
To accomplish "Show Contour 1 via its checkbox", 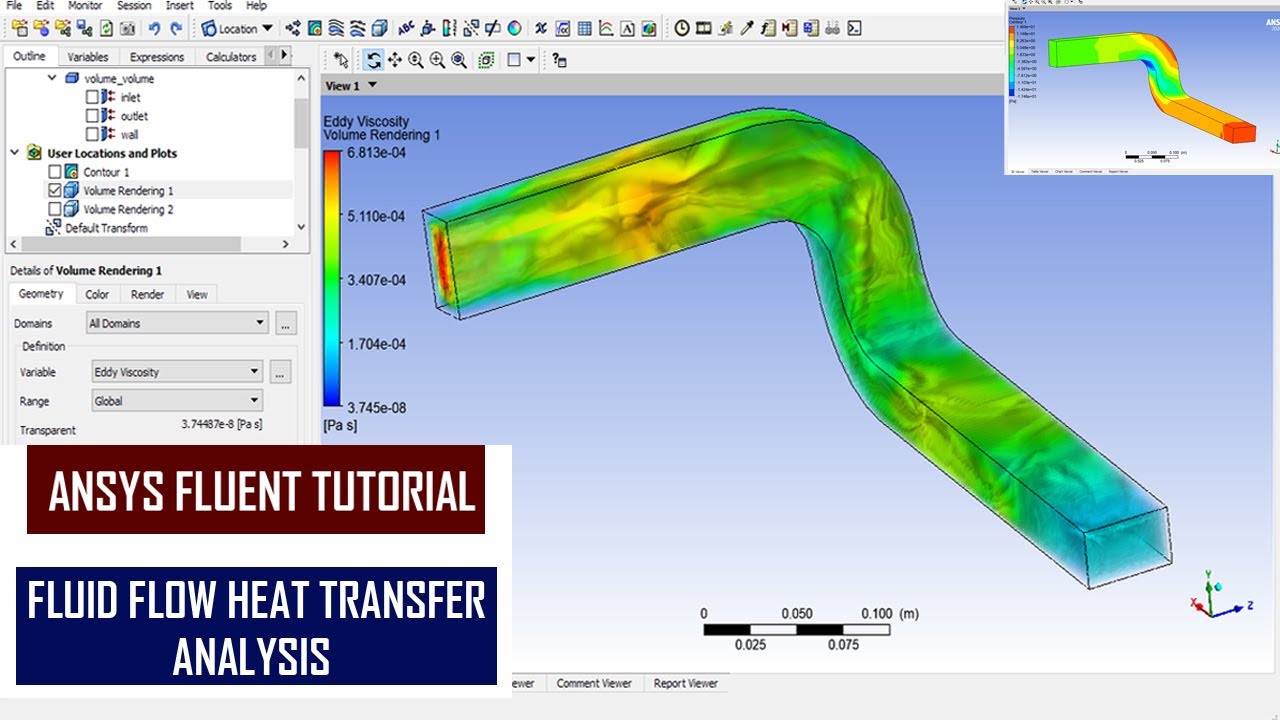I will pyautogui.click(x=55, y=172).
